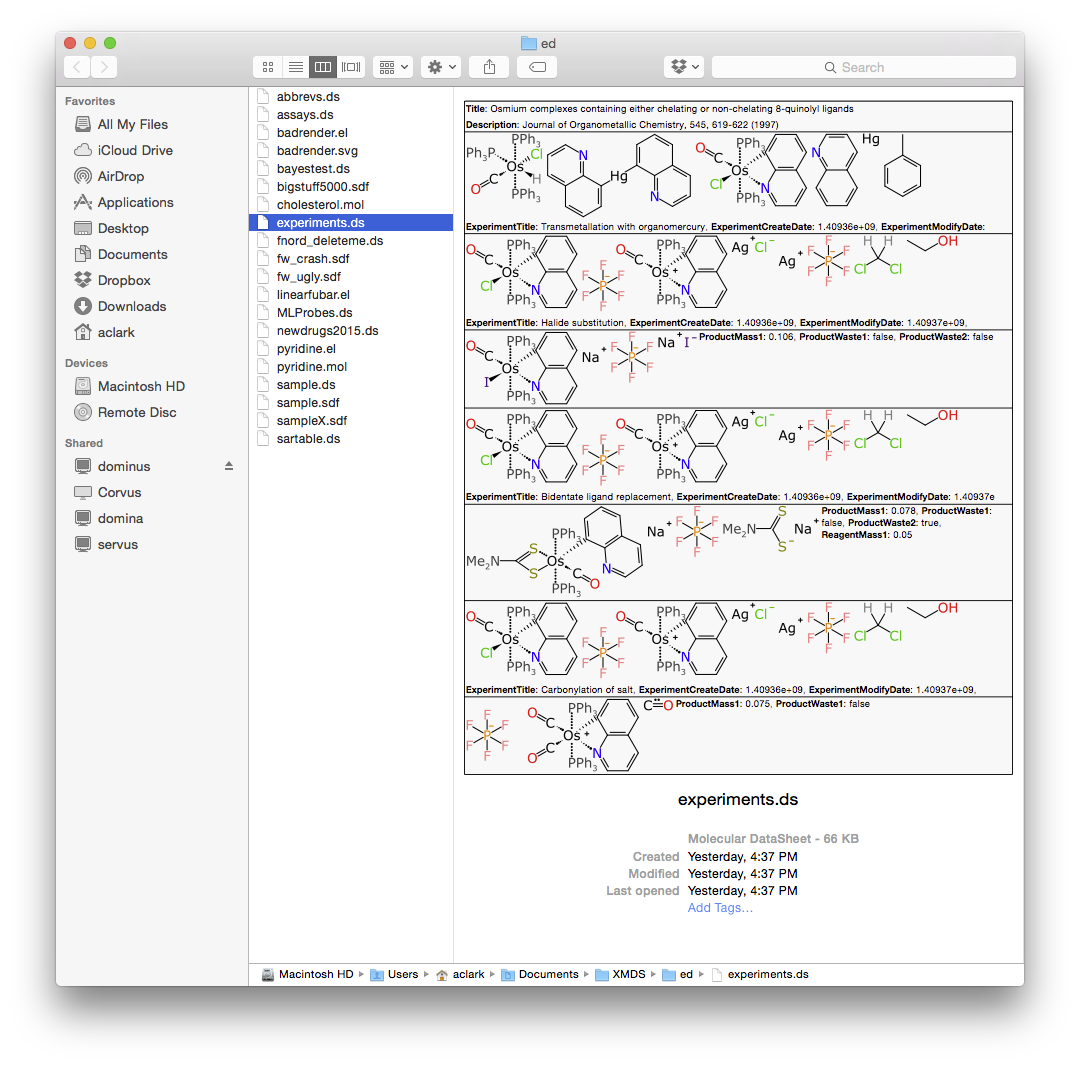Screen dimensions: 1080x1066
Task: Click the Add Tags… link
Action: [720, 907]
